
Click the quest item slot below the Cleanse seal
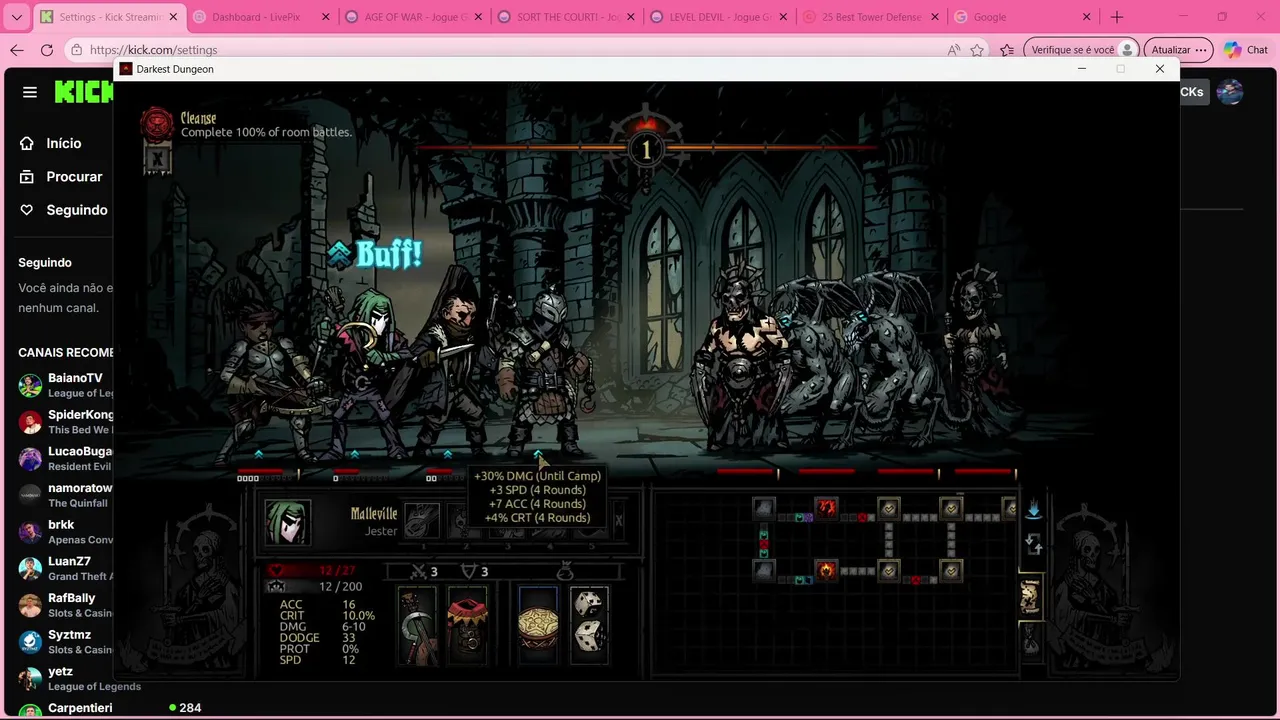[157, 158]
